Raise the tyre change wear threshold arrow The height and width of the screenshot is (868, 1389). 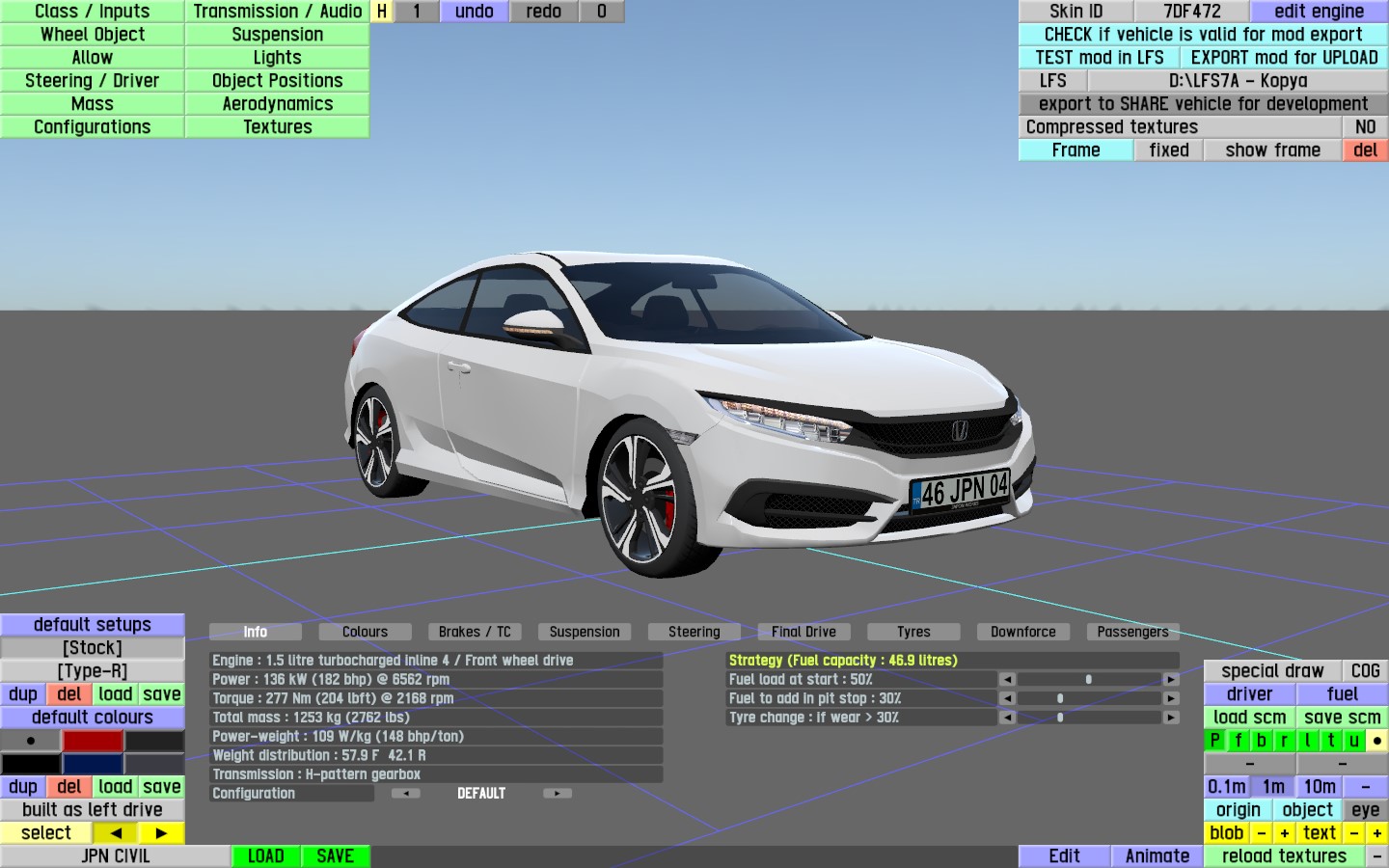[1171, 718]
